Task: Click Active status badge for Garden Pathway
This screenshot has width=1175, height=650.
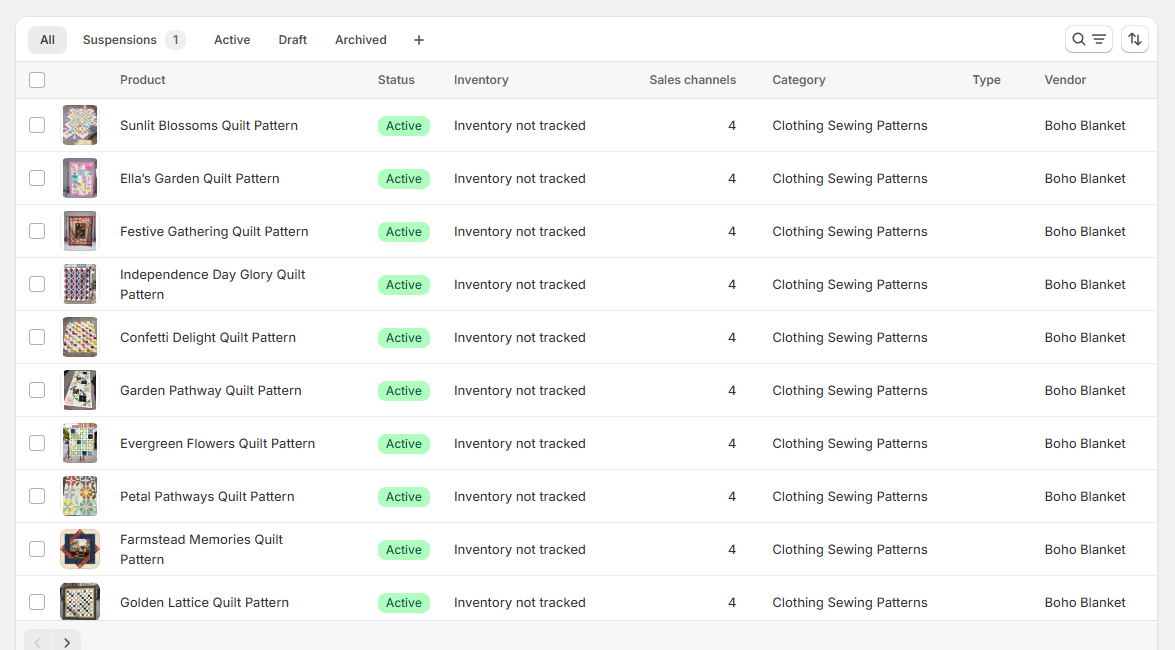Action: click(x=403, y=391)
